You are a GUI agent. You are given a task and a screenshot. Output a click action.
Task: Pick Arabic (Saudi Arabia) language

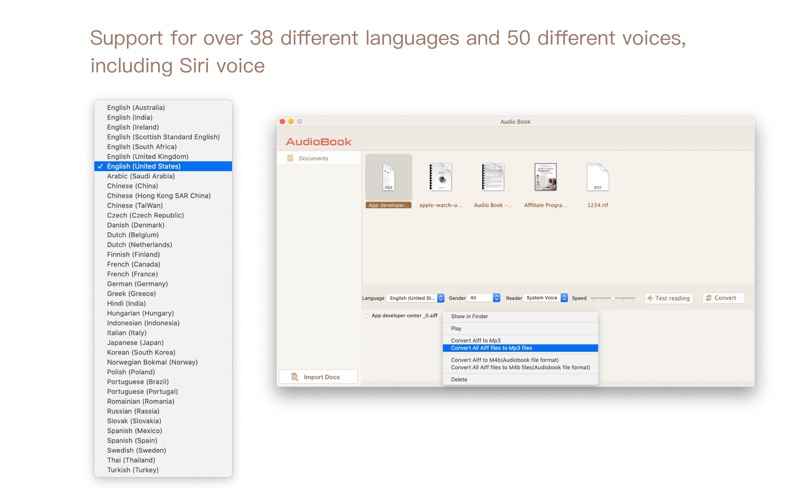click(163, 176)
